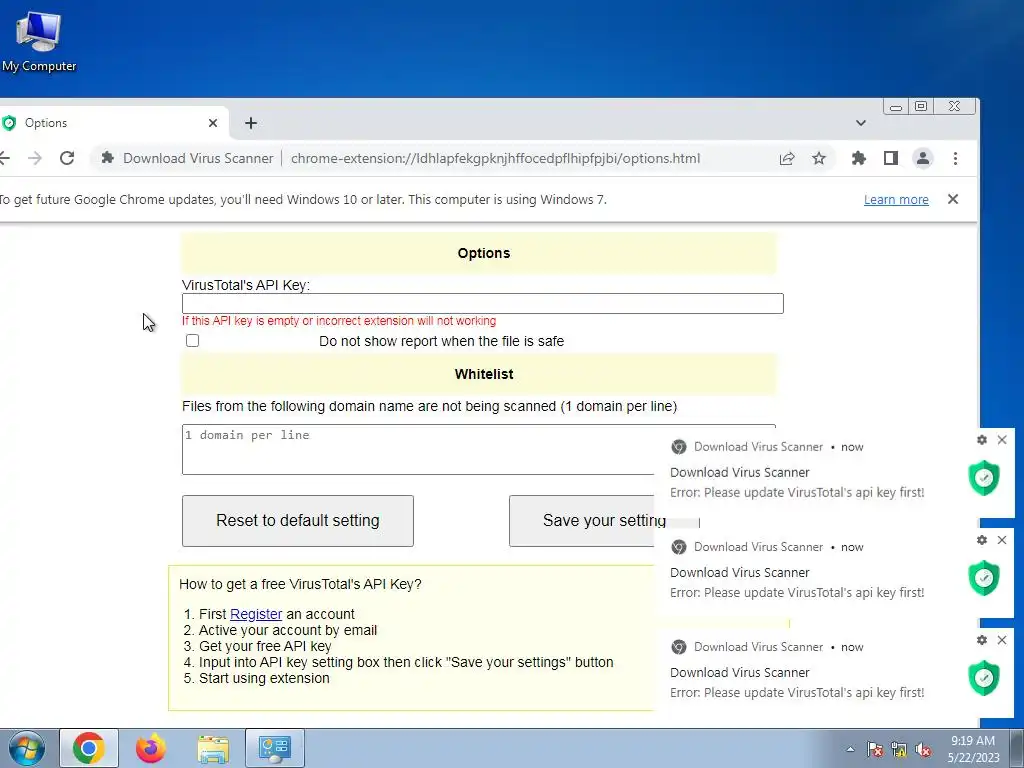
Task: Open settings gear on top notification
Action: point(982,440)
